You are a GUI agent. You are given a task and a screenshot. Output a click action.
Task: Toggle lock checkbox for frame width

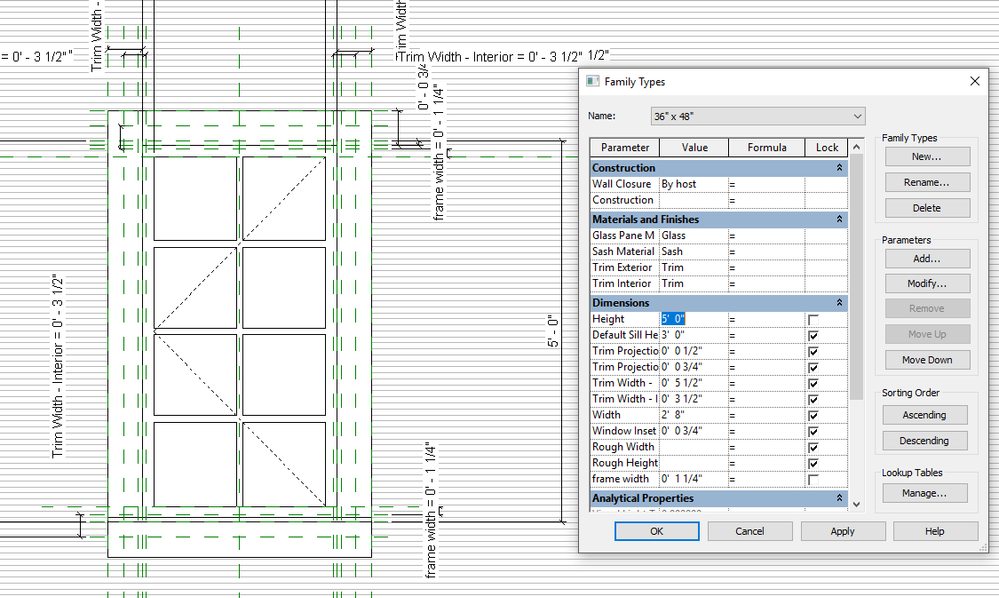pyautogui.click(x=813, y=480)
